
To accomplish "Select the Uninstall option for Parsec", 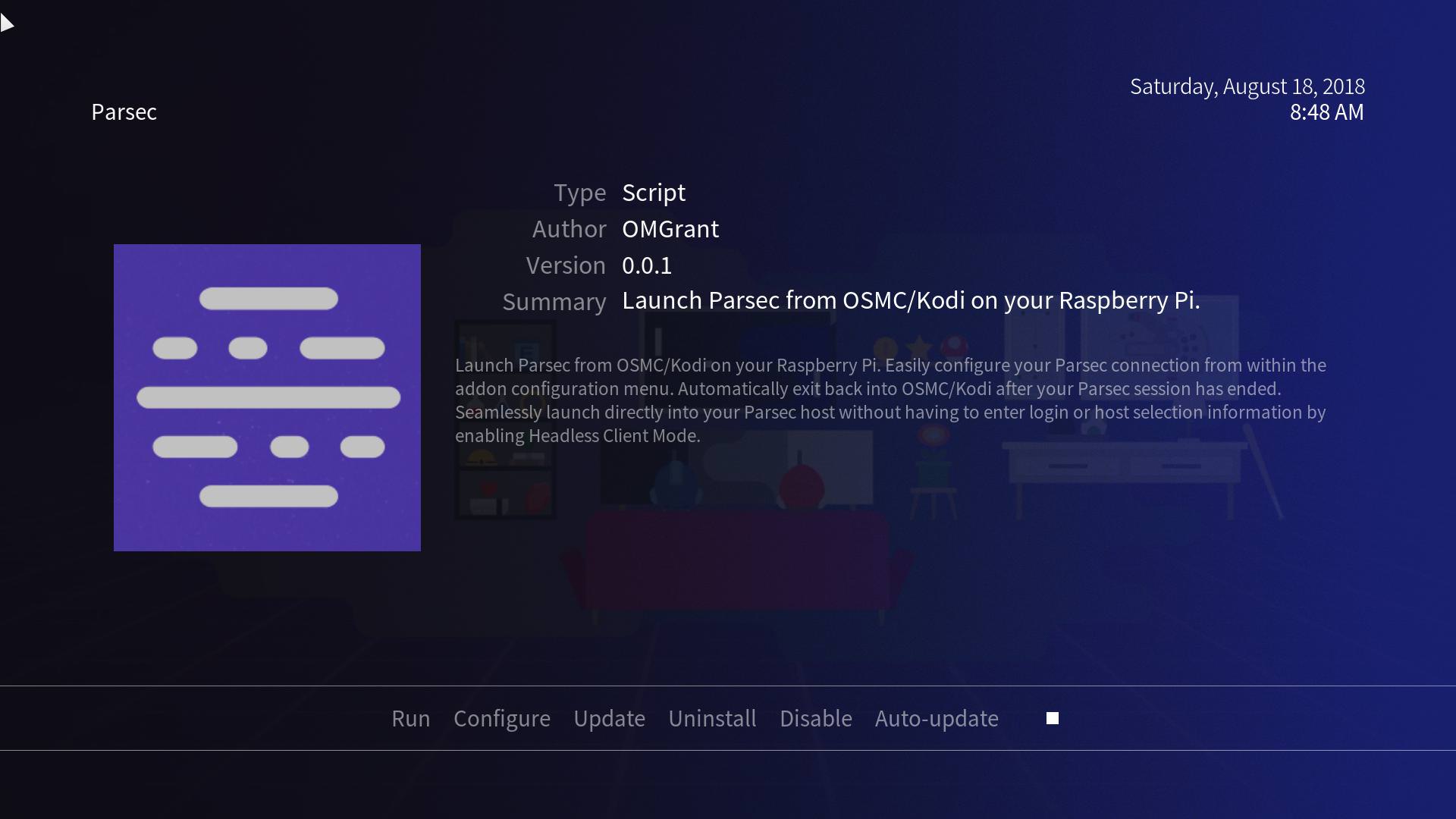I will click(x=711, y=717).
